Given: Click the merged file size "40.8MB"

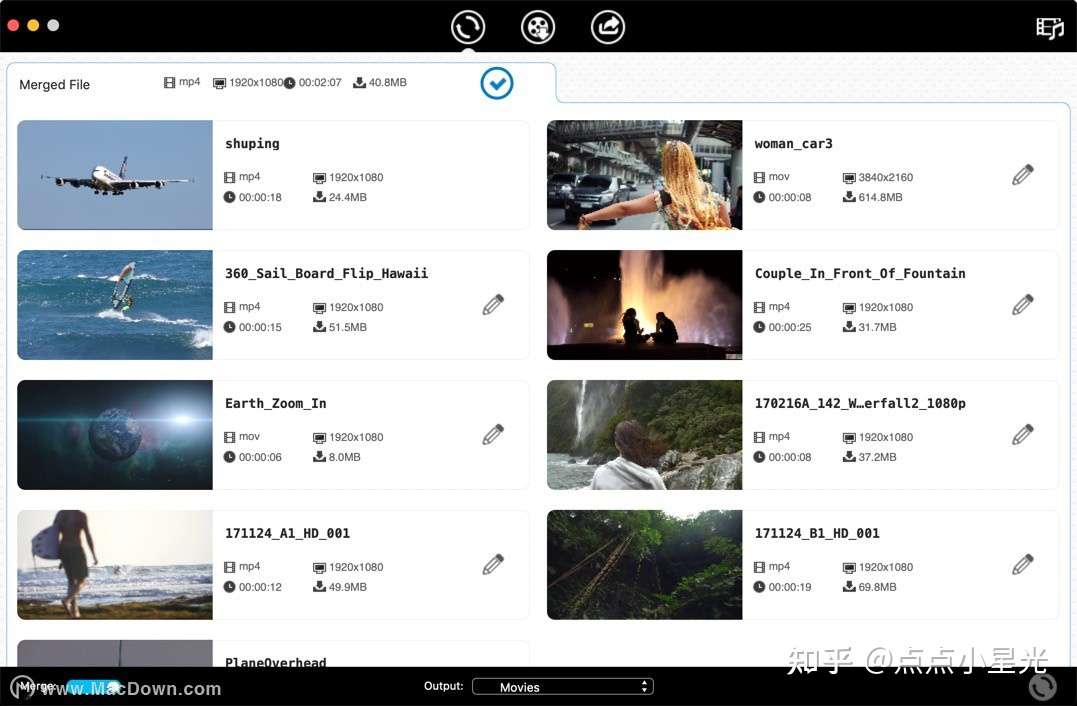Looking at the screenshot, I should [x=387, y=82].
